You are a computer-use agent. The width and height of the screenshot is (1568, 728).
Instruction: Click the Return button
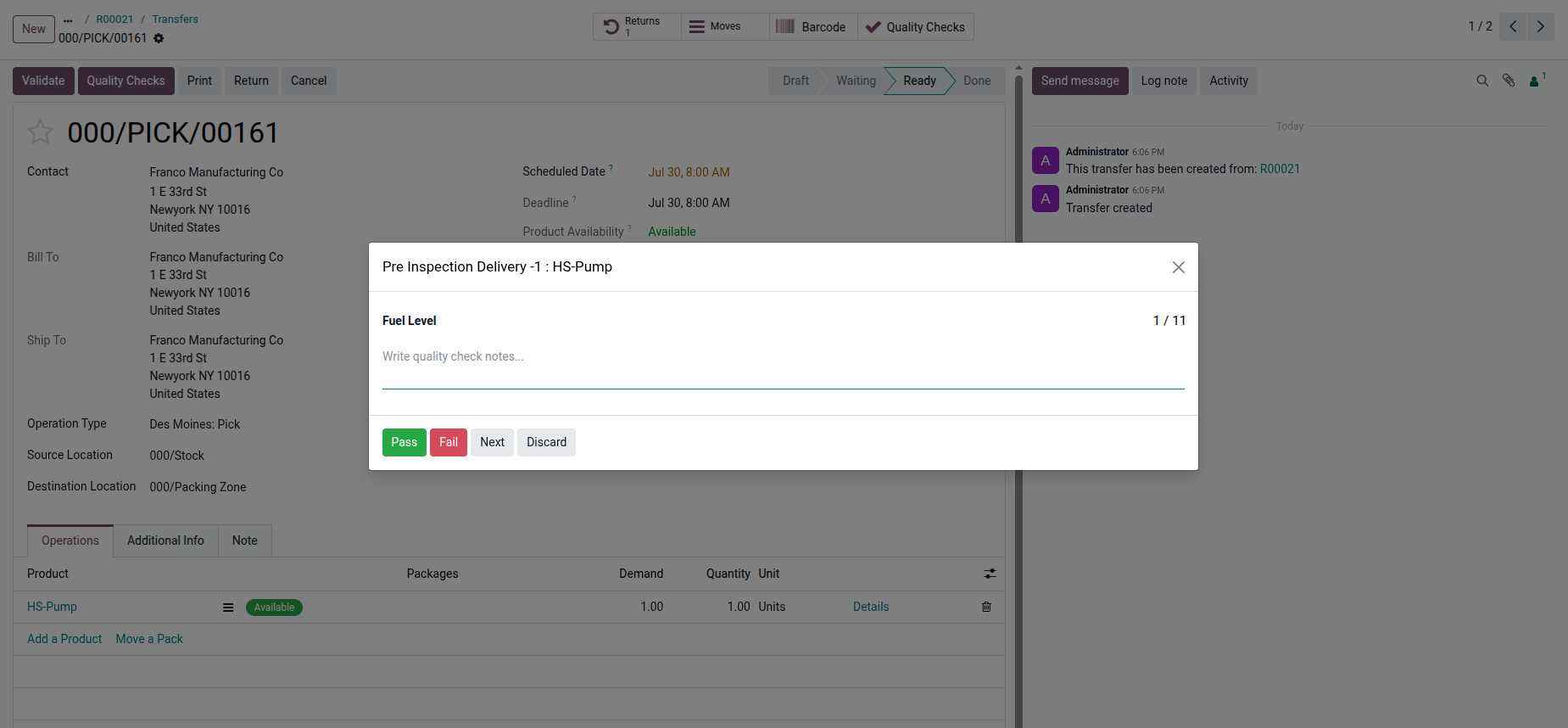(x=251, y=81)
